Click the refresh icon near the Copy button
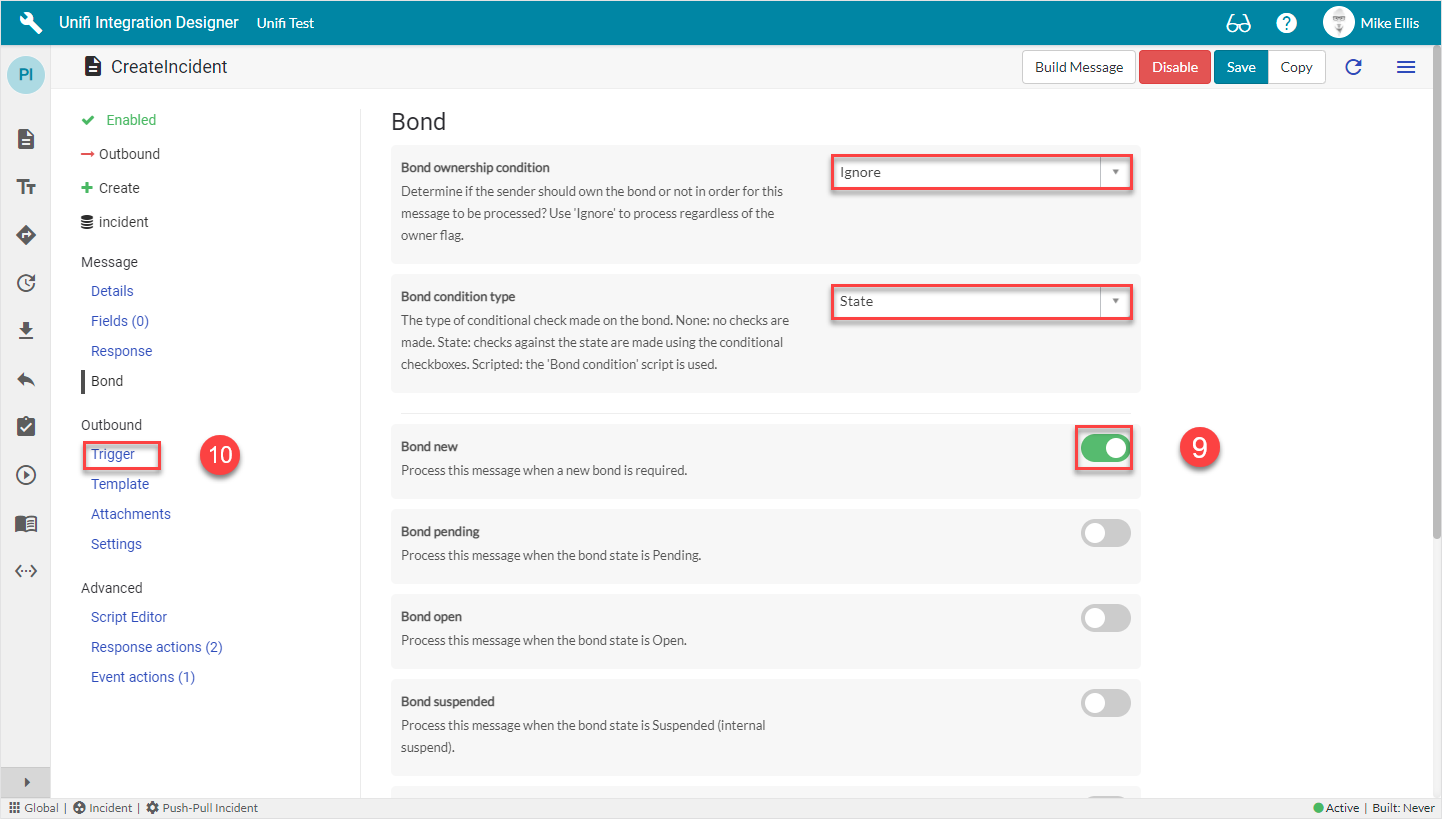 tap(1353, 67)
